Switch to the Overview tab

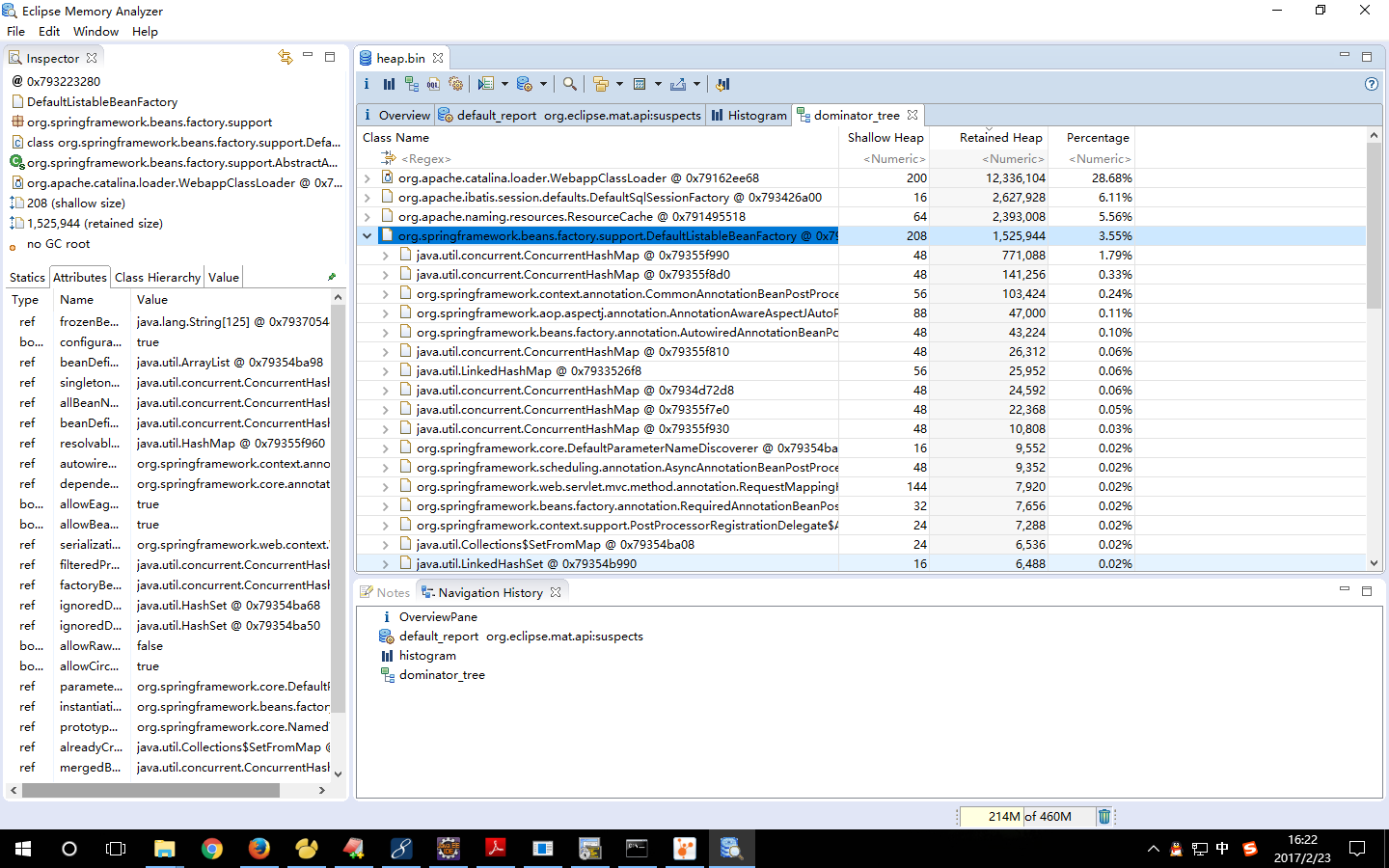[x=396, y=115]
